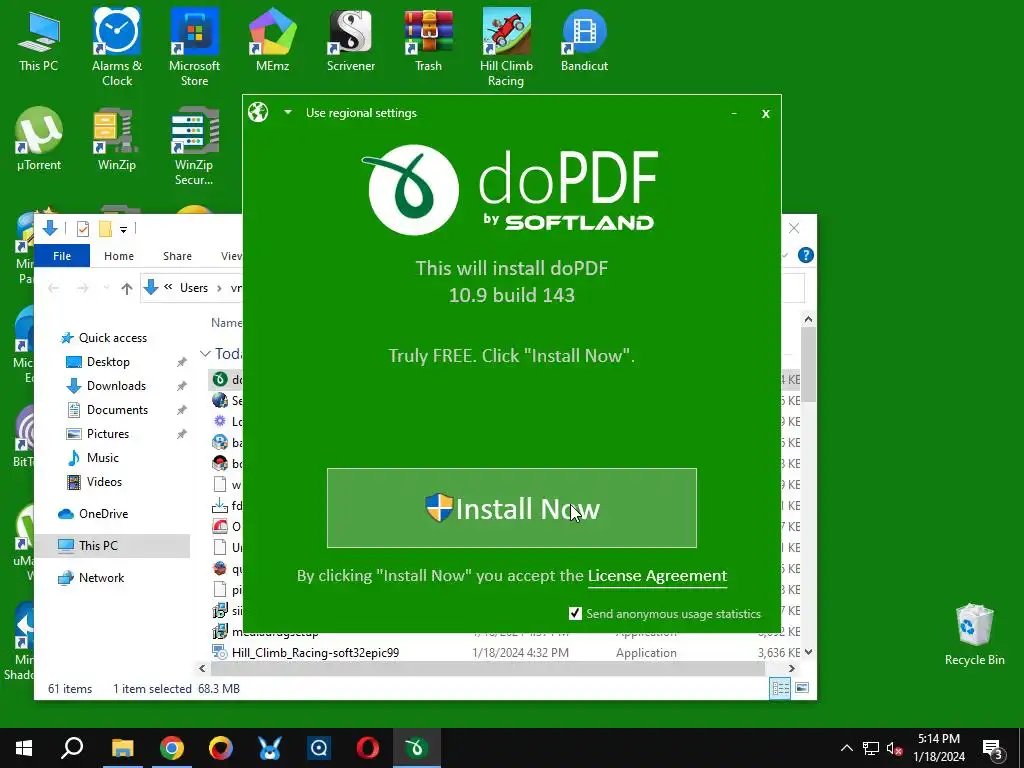The image size is (1024, 768).
Task: Open Customize Quick Access Toolbar dropdown
Action: click(123, 229)
